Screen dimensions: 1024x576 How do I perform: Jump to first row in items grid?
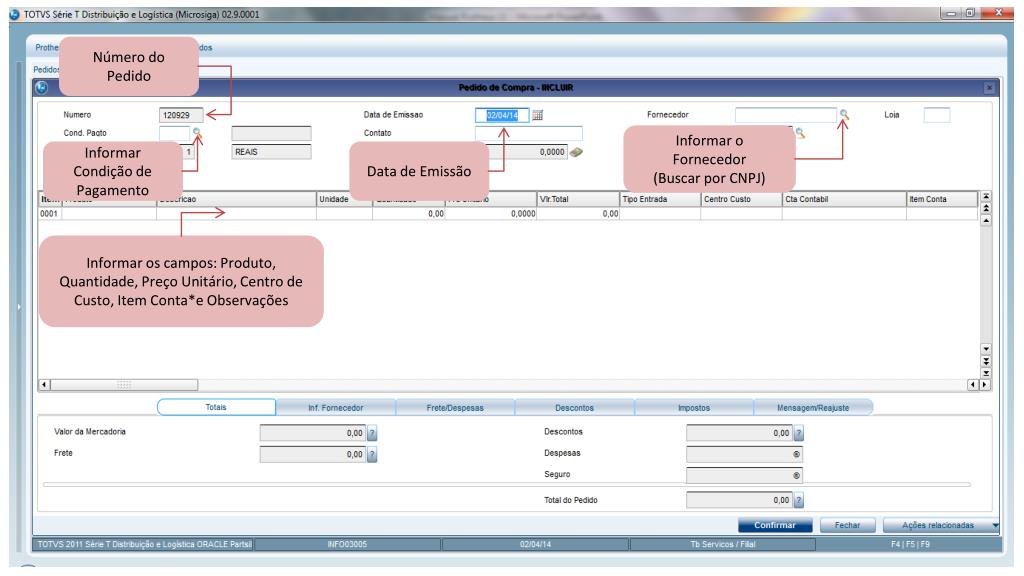986,196
